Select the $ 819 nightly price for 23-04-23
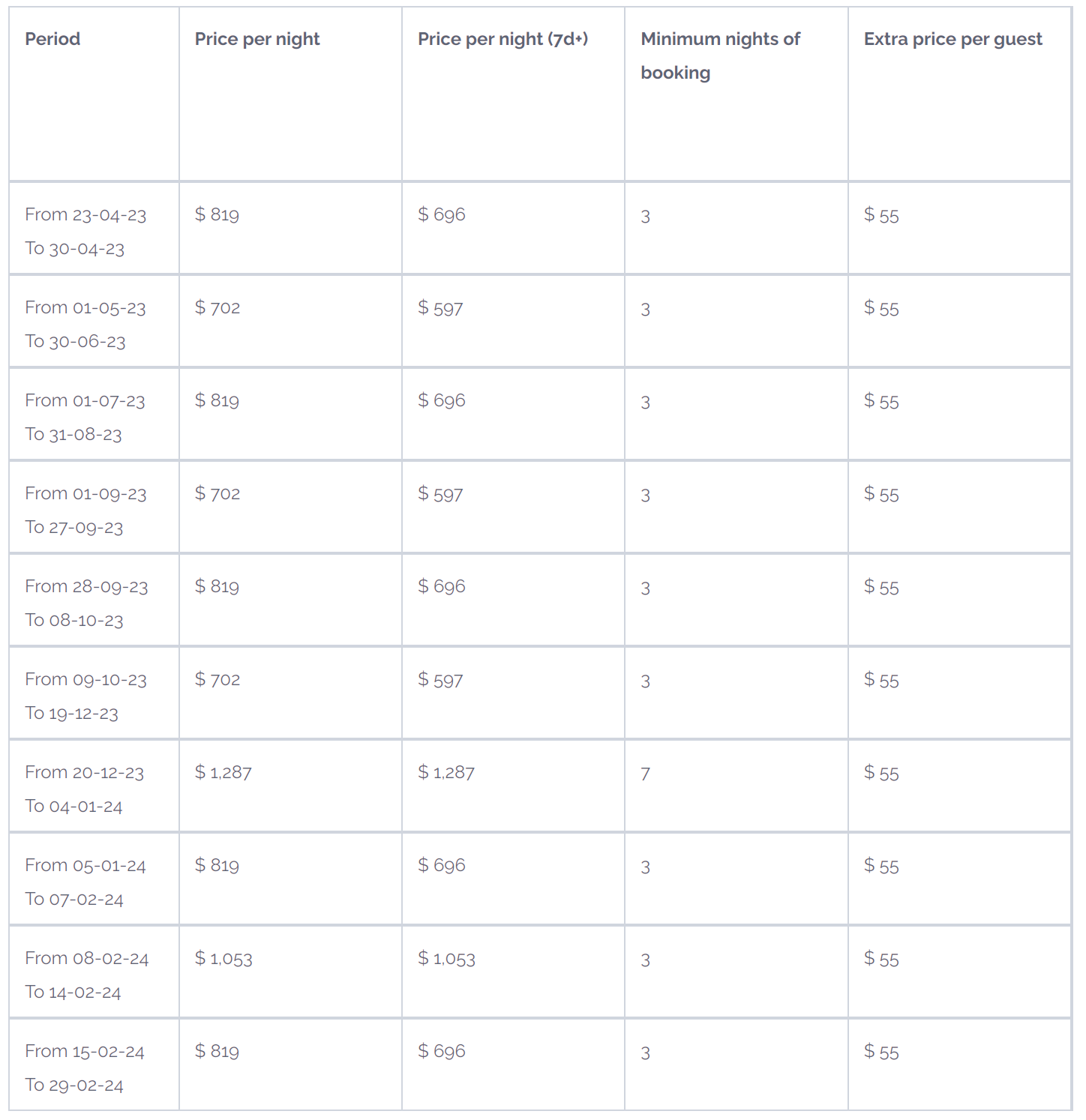Image resolution: width=1086 pixels, height=1120 pixels. (x=217, y=215)
